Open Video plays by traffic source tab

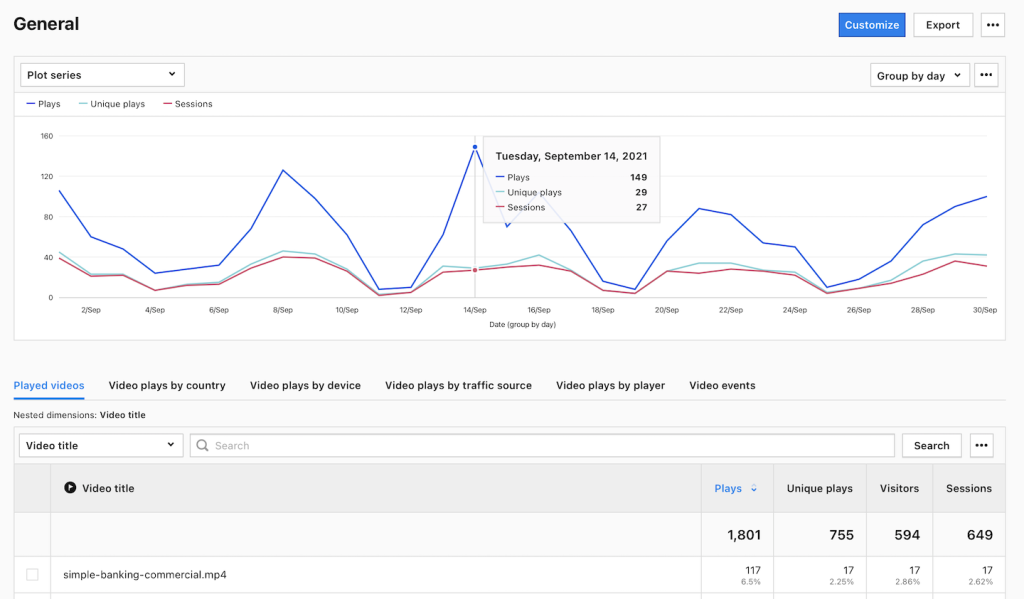[x=458, y=385]
